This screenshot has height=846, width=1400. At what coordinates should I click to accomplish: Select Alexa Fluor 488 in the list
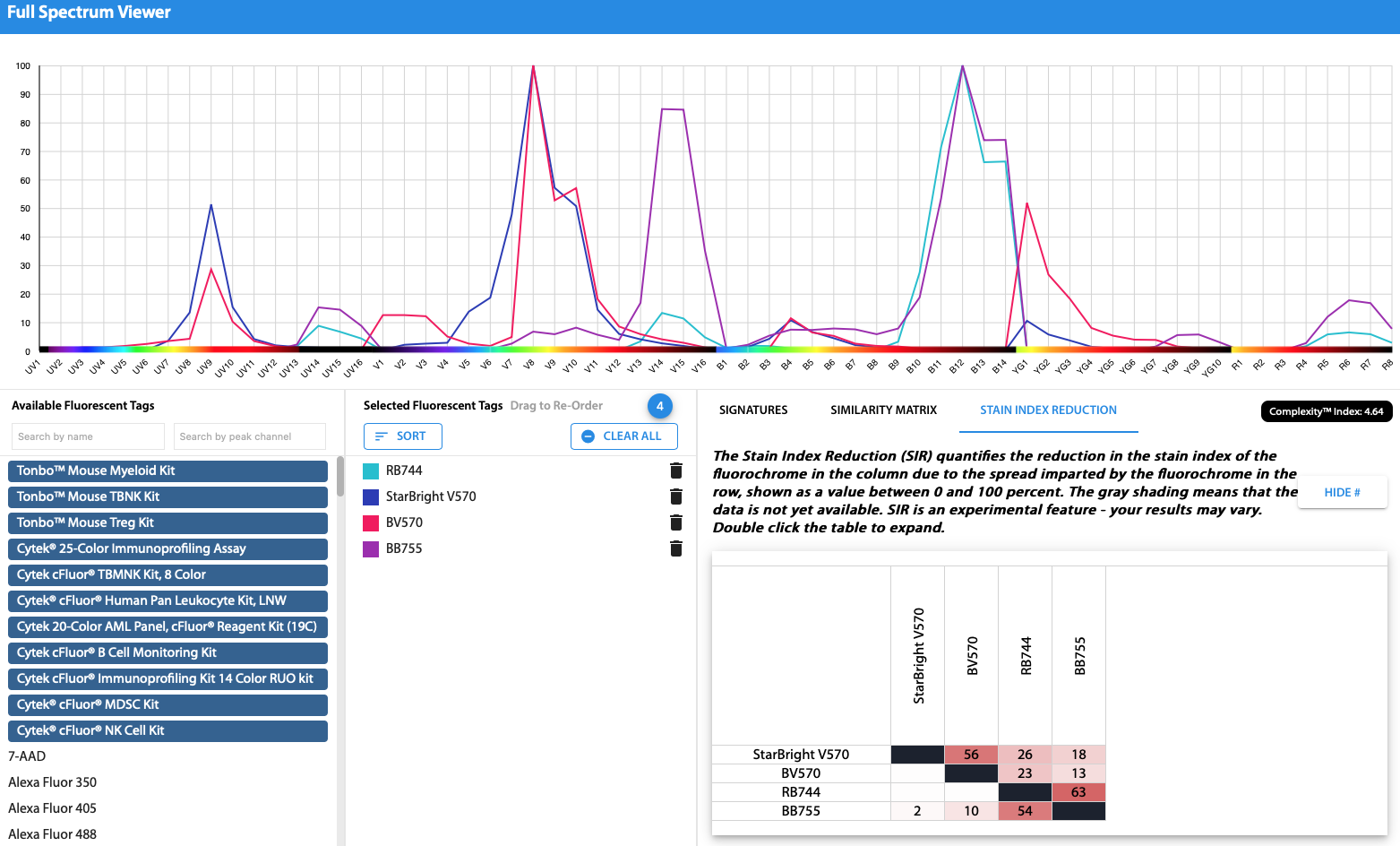coord(52,833)
